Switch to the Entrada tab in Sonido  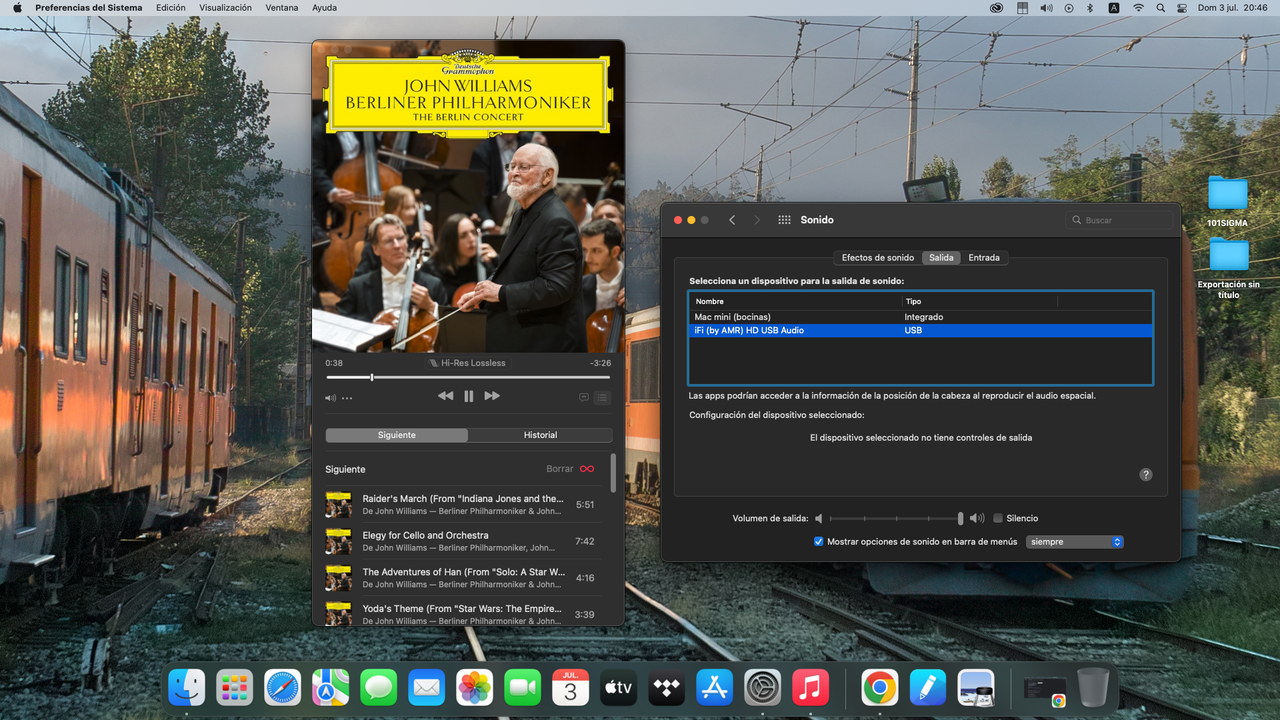[x=984, y=257]
